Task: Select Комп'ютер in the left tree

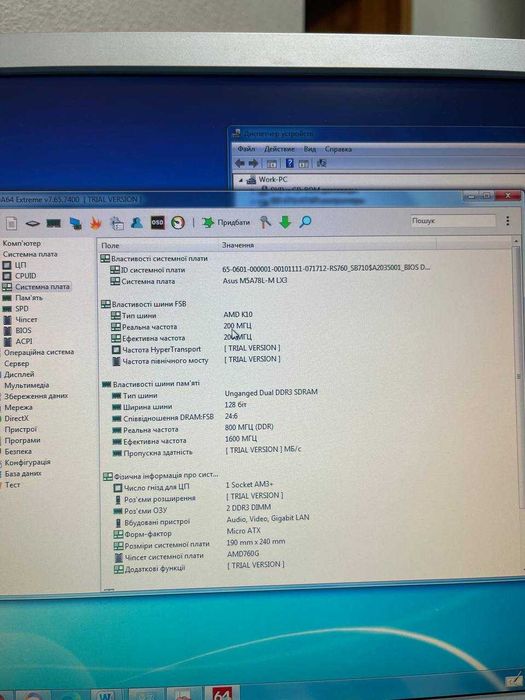Action: tap(21, 243)
